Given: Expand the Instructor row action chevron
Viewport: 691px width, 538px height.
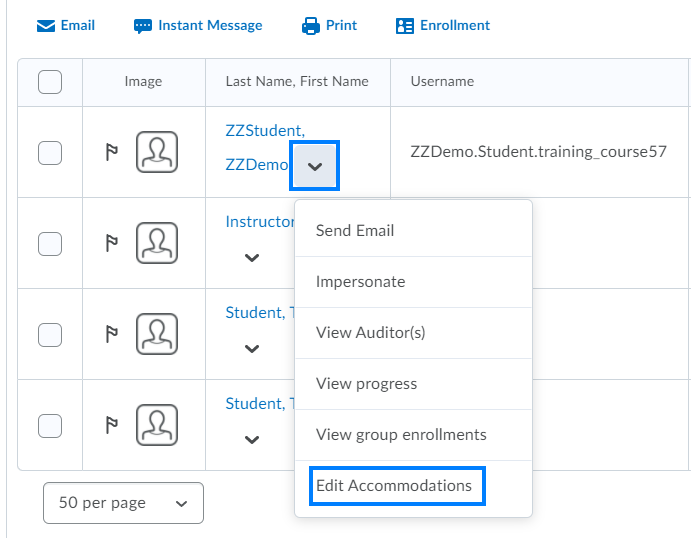Looking at the screenshot, I should (252, 258).
